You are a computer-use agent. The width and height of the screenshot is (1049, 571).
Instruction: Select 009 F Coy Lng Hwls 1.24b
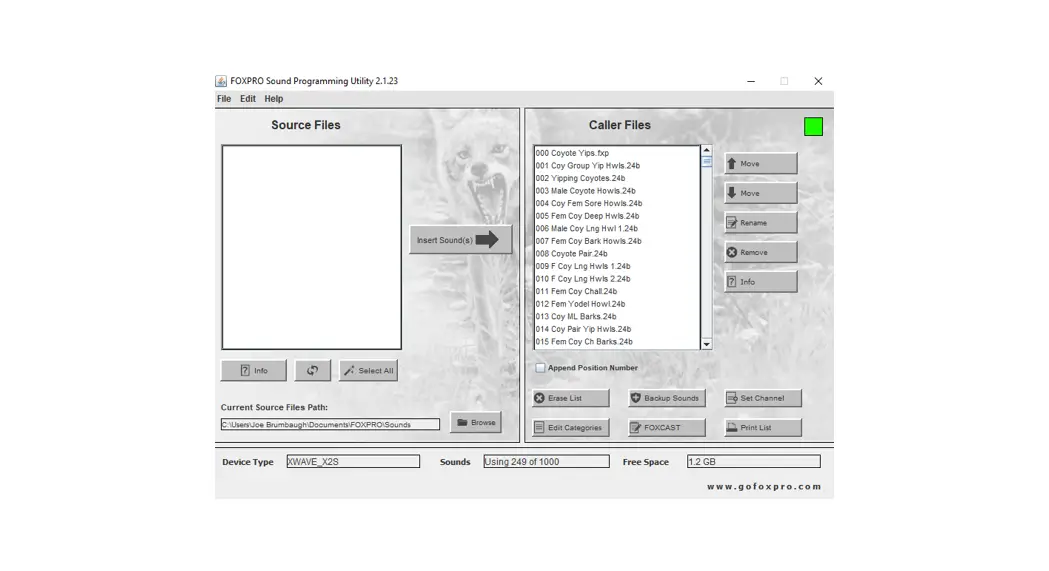click(617, 266)
